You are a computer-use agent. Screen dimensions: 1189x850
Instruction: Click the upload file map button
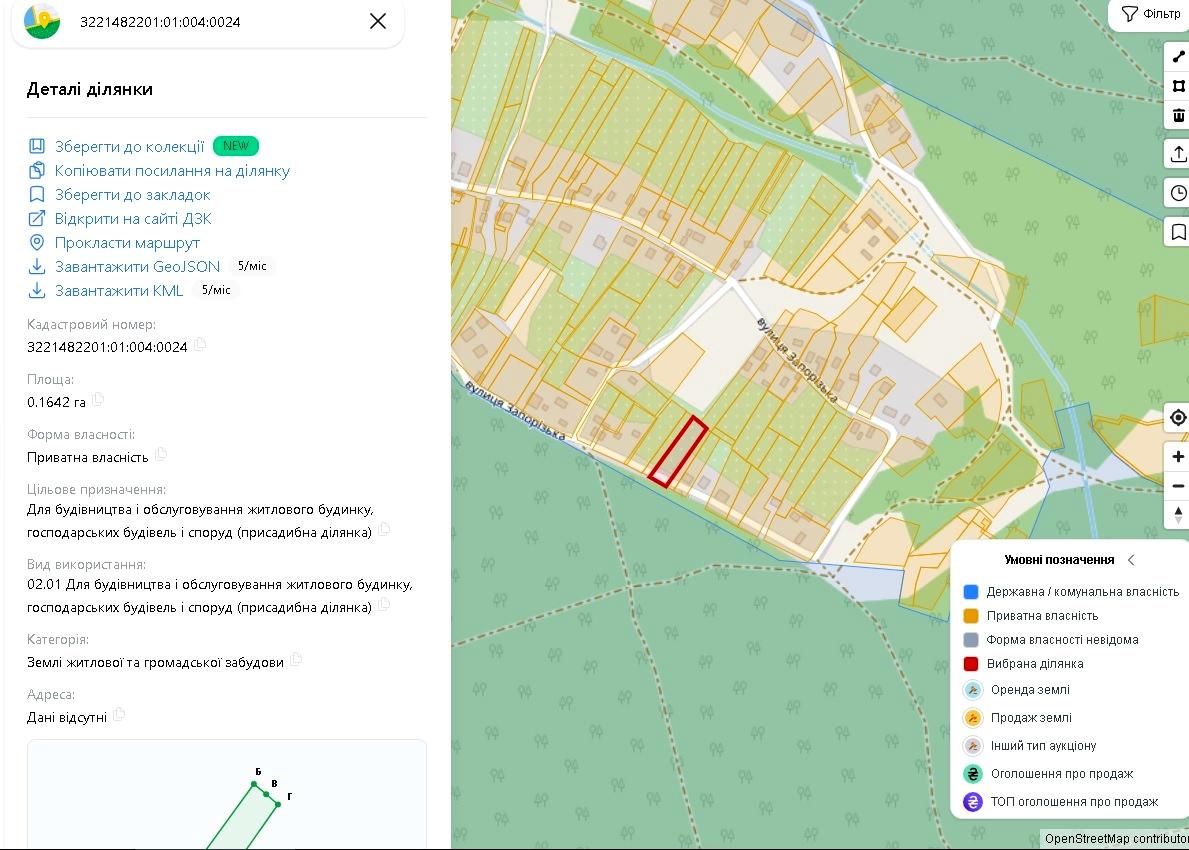tap(1178, 154)
